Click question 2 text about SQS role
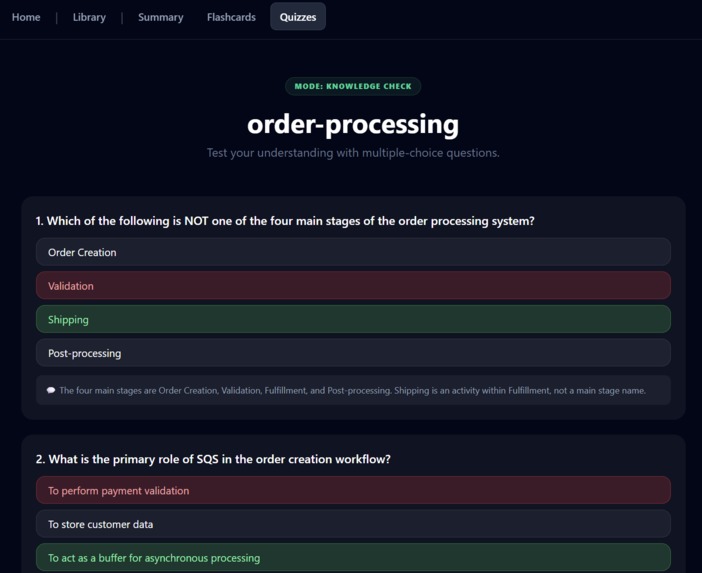The height and width of the screenshot is (573, 702). (213, 459)
